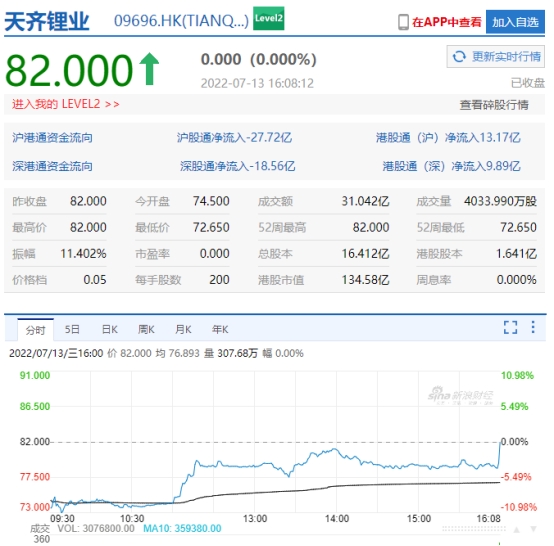Click 港股市值 value 134.58亿
The height and width of the screenshot is (546, 554).
[365, 280]
